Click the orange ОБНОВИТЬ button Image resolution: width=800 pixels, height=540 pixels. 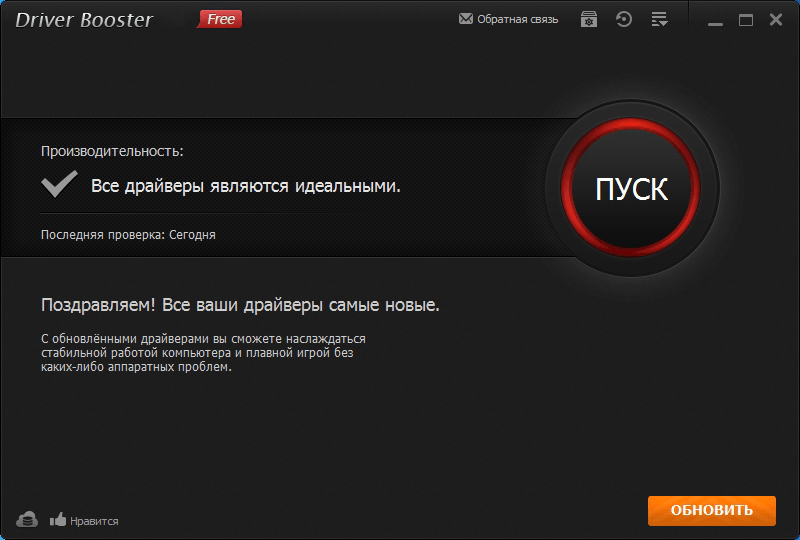point(712,510)
